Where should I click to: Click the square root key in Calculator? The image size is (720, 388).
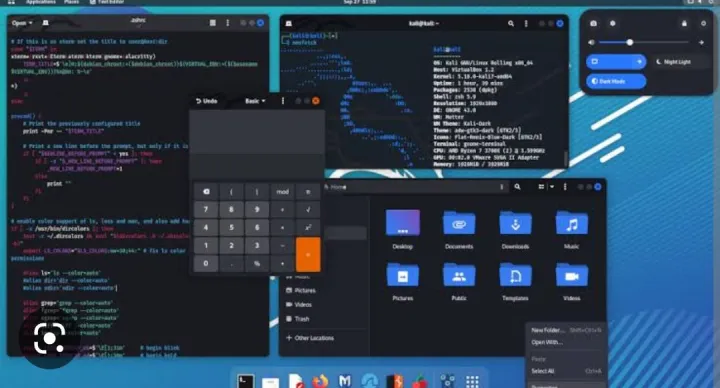(x=308, y=210)
